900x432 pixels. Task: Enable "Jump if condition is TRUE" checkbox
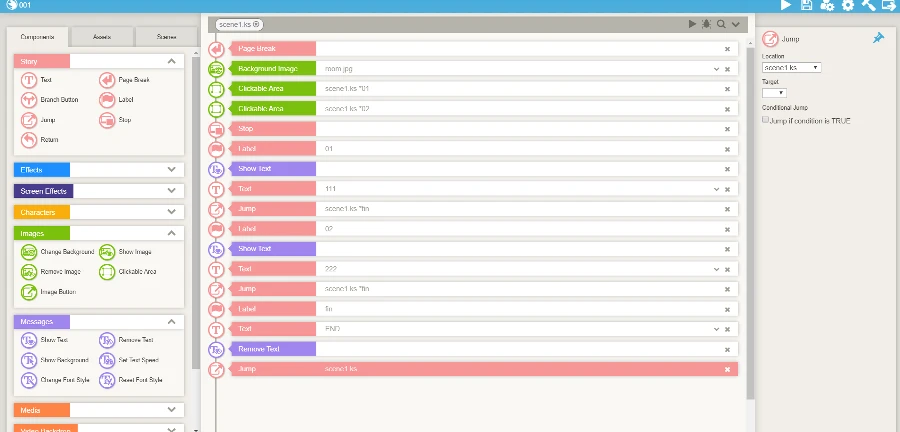(x=766, y=120)
